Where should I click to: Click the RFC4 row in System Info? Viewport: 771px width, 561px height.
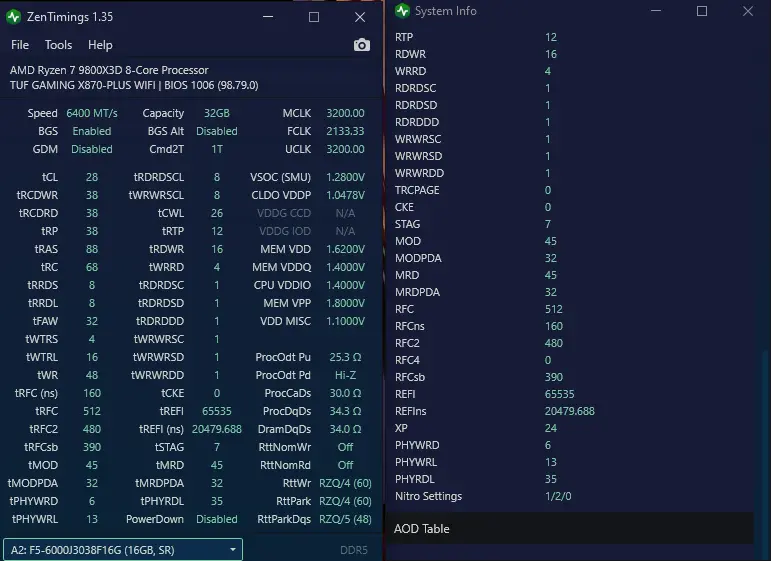coord(570,360)
